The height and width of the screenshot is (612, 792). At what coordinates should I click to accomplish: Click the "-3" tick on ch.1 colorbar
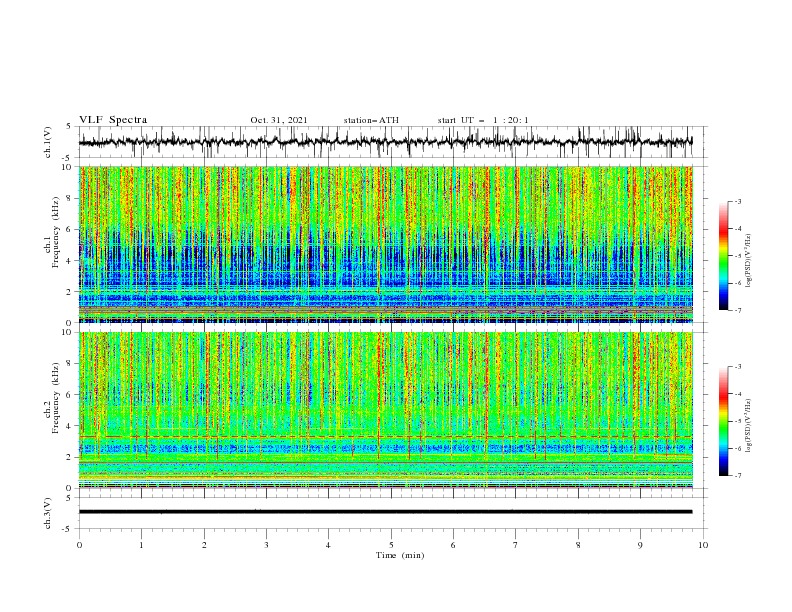tap(738, 201)
